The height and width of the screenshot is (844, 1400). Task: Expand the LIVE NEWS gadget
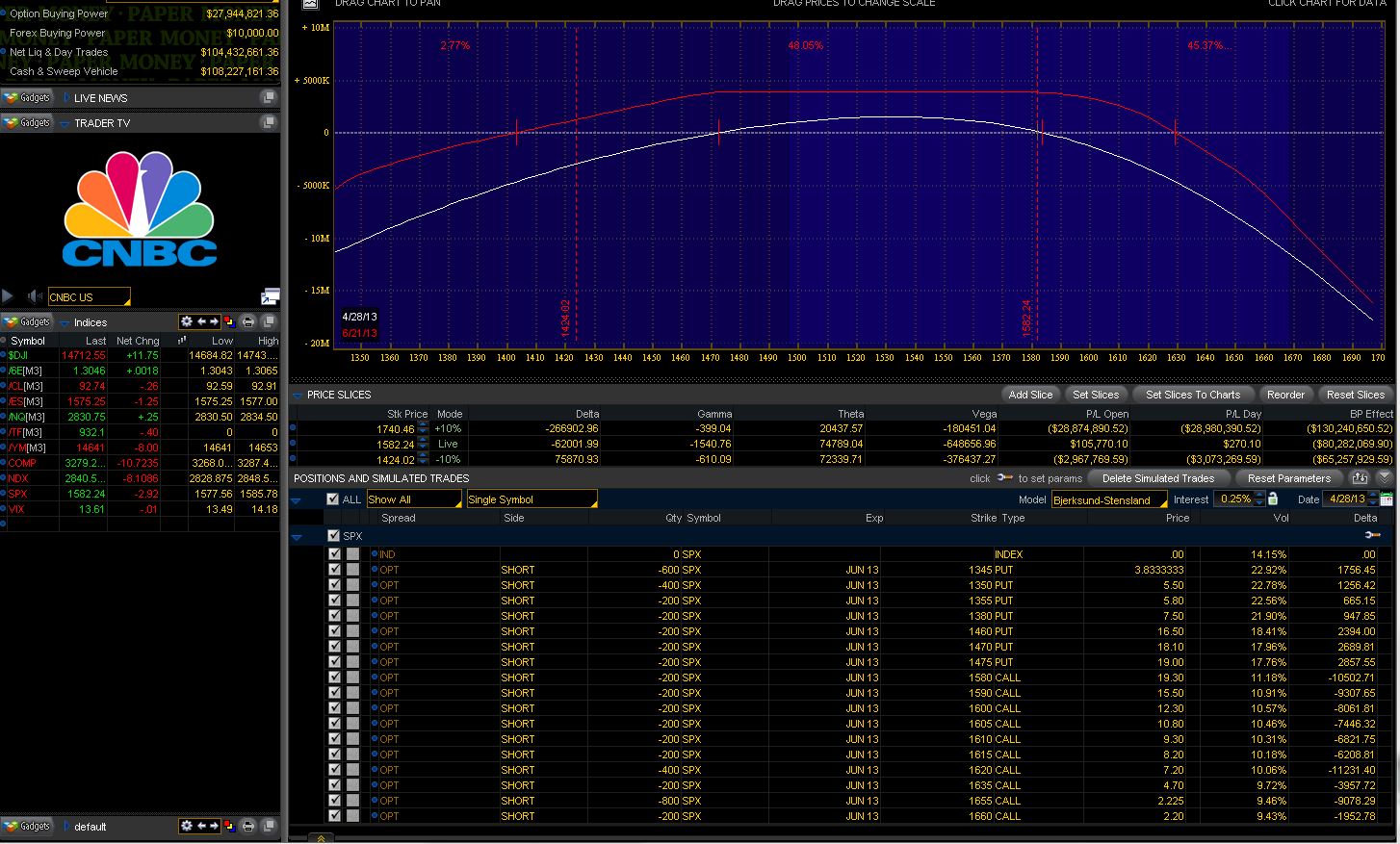pos(65,98)
